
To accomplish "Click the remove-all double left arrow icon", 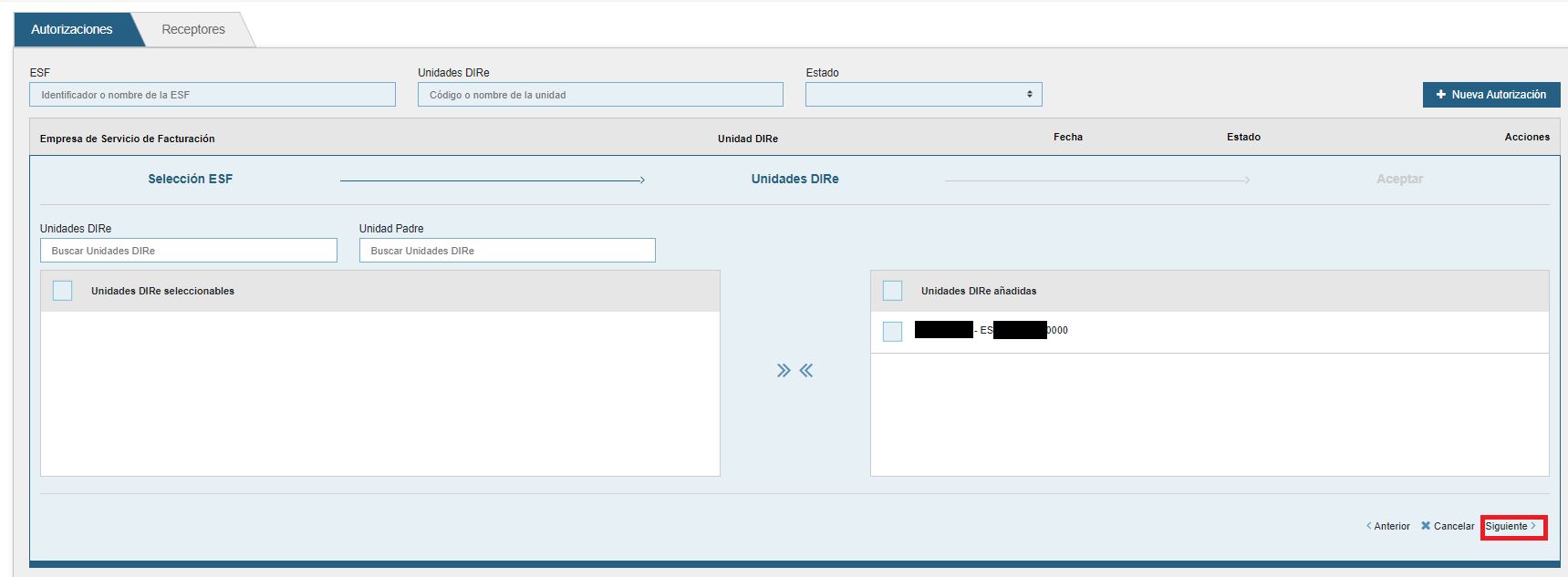I will tap(806, 370).
